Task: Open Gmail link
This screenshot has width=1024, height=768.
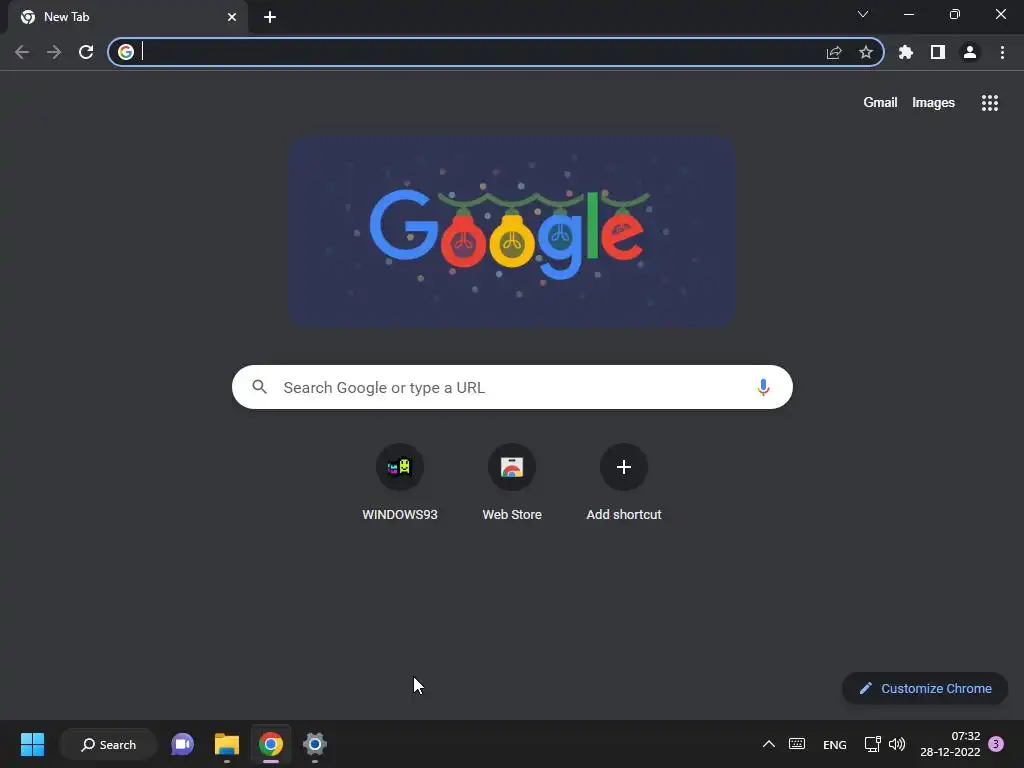Action: click(880, 103)
